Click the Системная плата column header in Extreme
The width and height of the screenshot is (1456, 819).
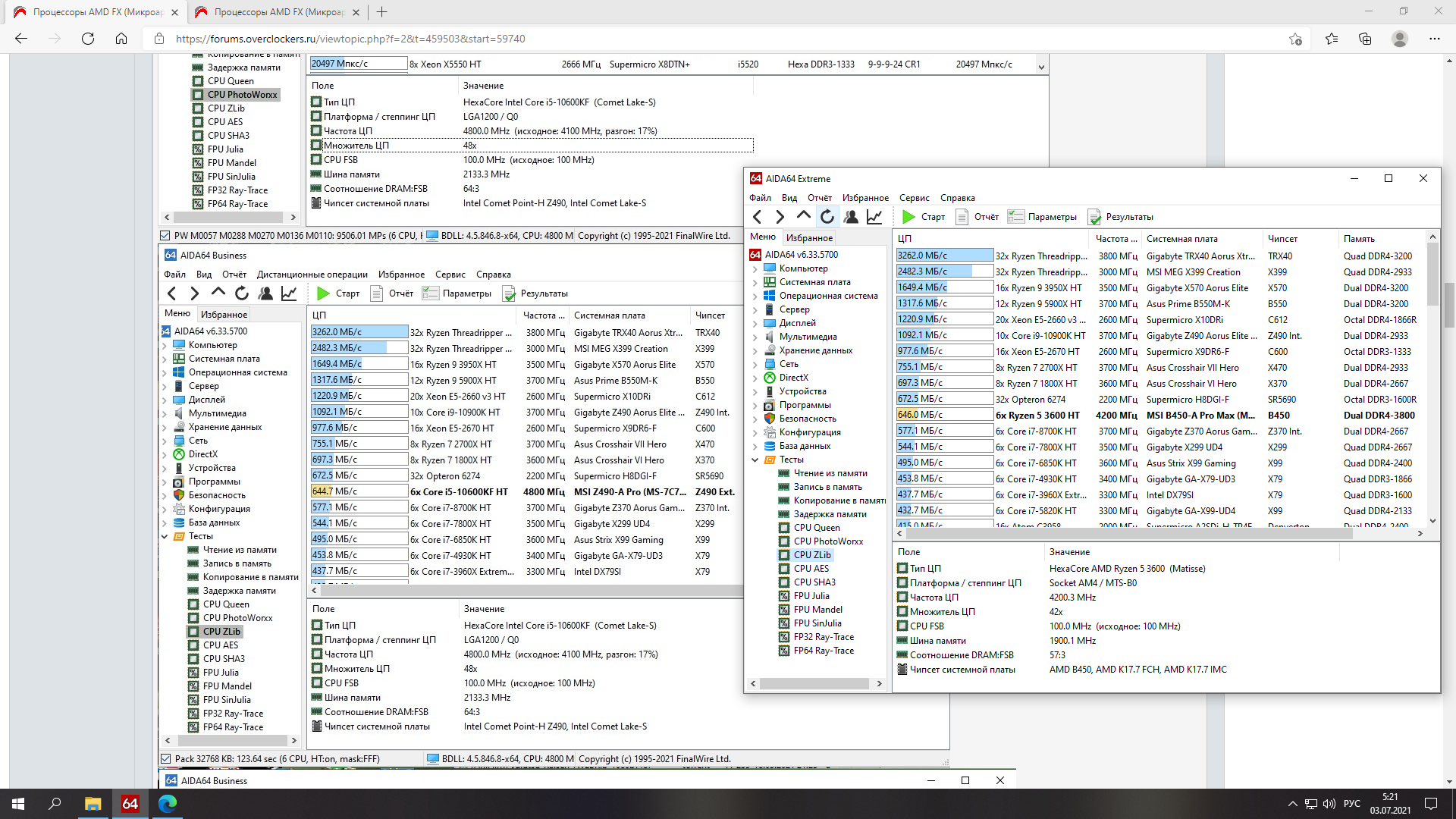tap(1181, 238)
